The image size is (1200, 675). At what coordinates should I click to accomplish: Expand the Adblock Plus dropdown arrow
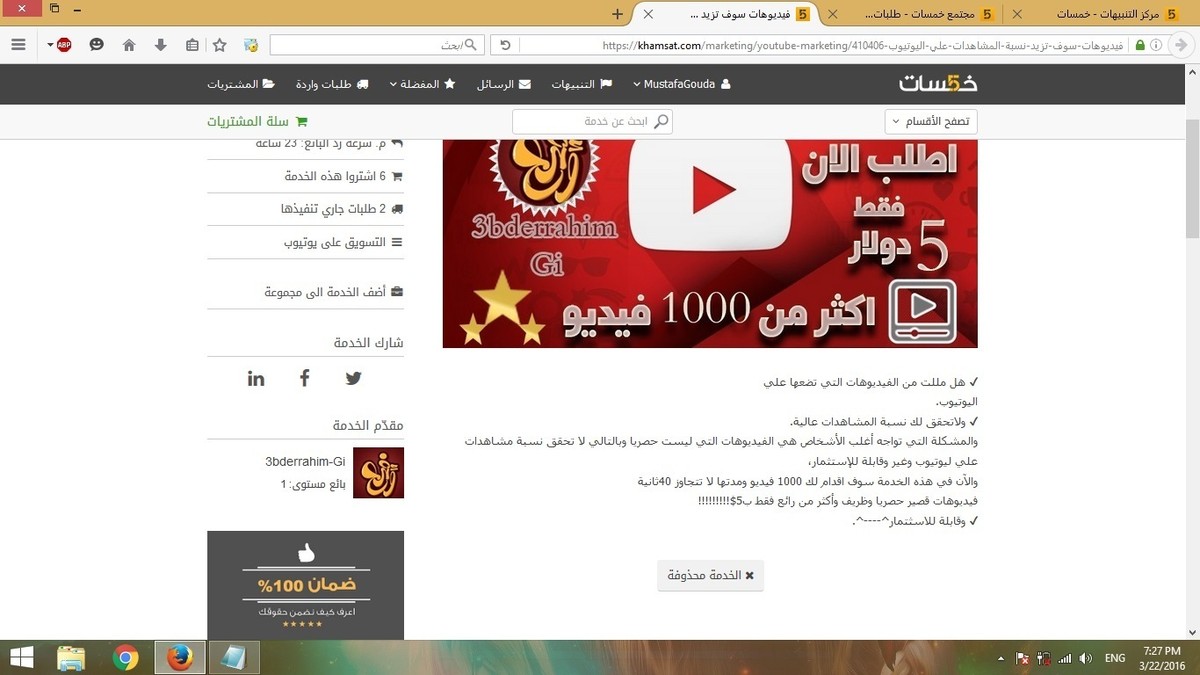pos(50,45)
